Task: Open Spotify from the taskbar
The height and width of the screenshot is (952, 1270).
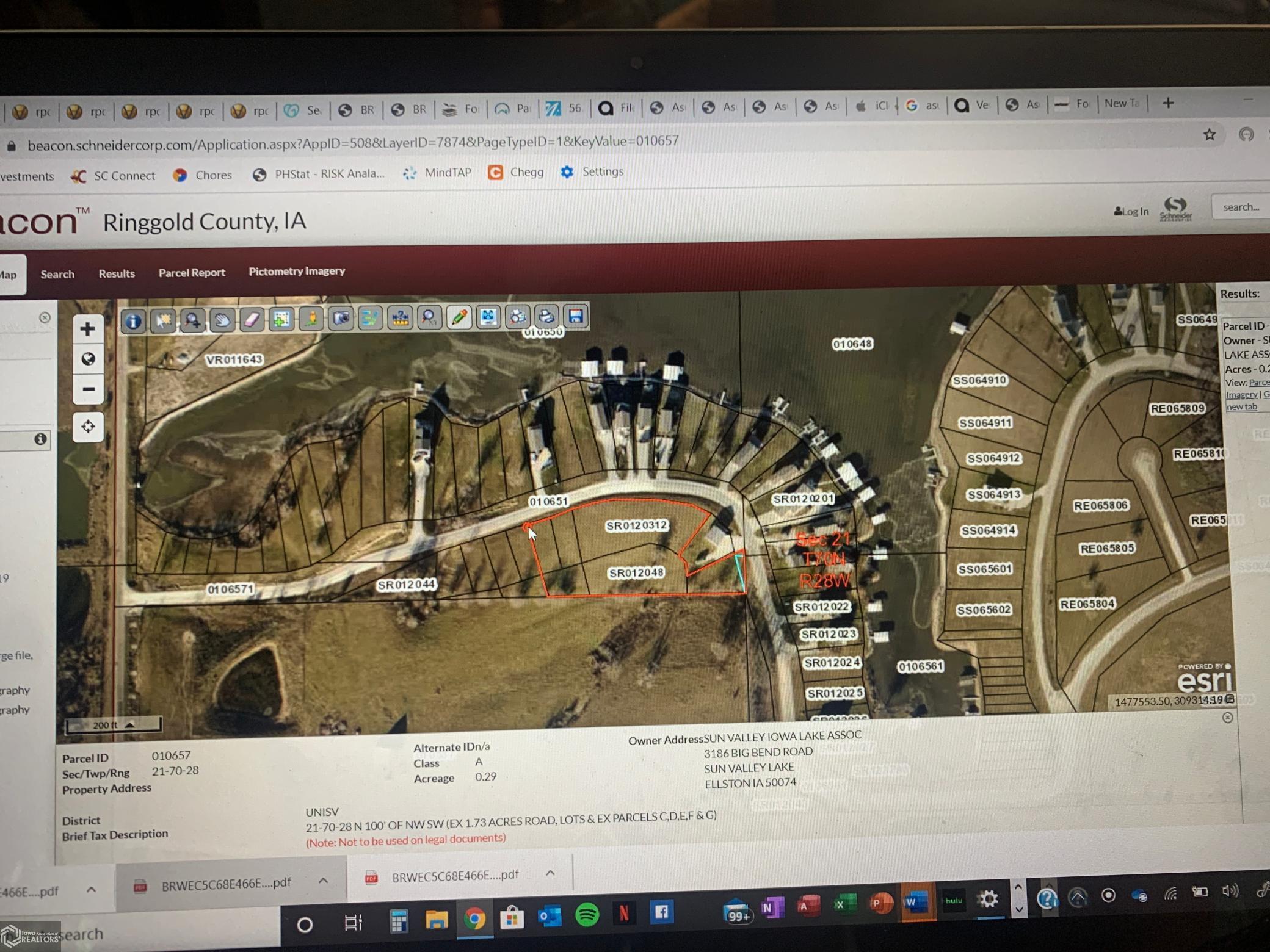Action: click(587, 915)
